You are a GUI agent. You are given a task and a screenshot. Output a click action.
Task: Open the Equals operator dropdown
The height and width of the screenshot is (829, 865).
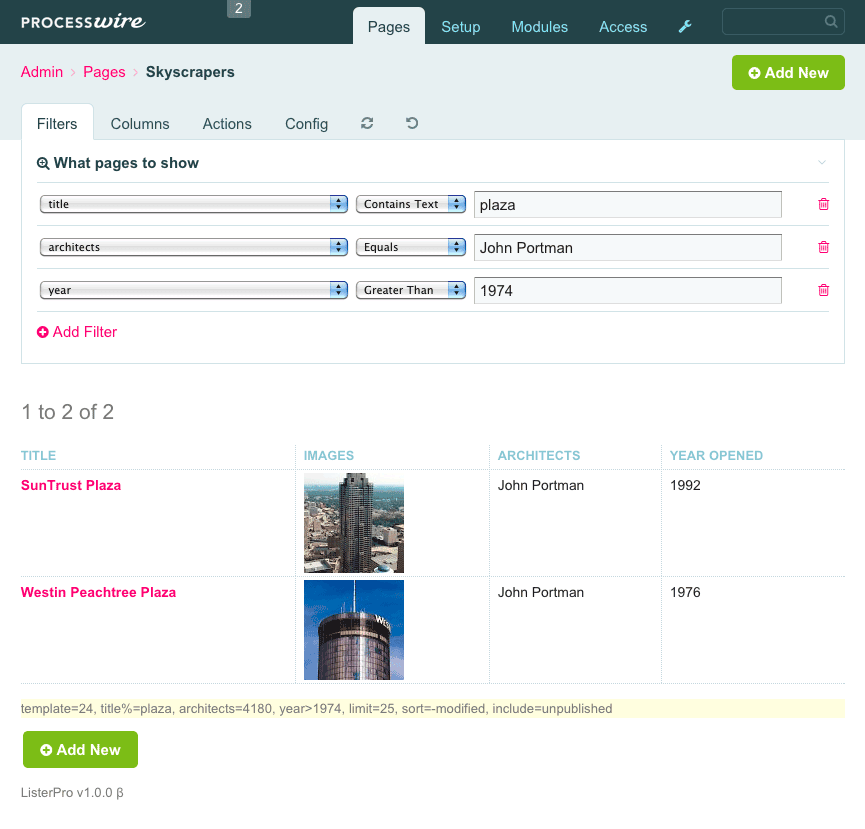411,247
